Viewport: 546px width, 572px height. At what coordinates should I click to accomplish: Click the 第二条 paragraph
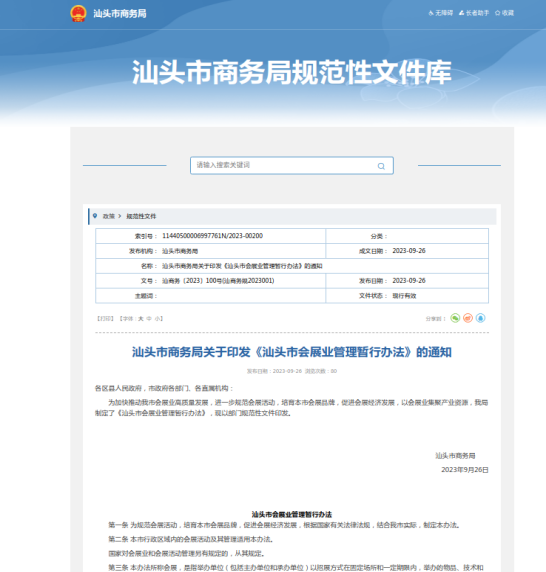click(x=191, y=539)
